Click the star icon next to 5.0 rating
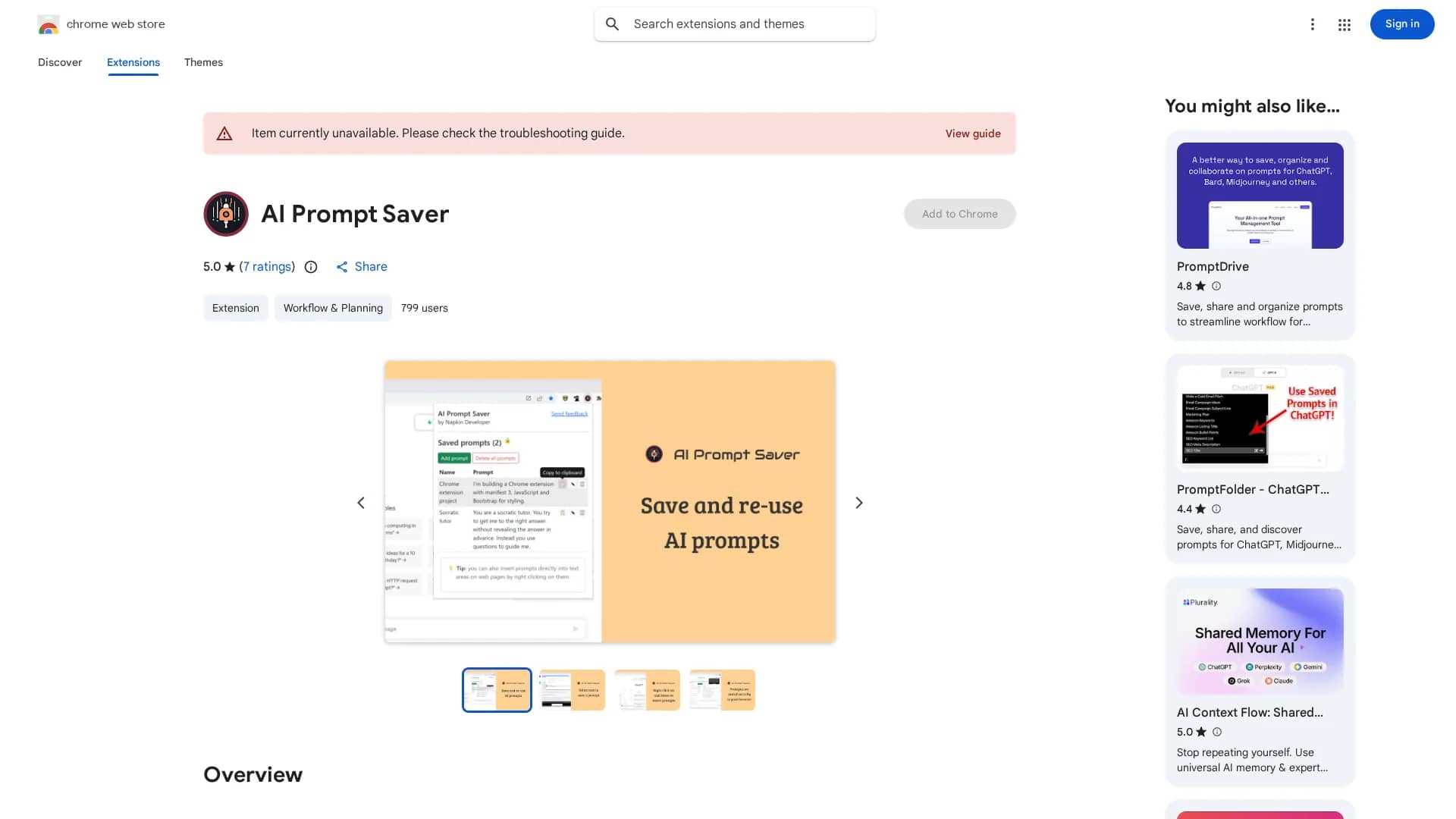 230,267
